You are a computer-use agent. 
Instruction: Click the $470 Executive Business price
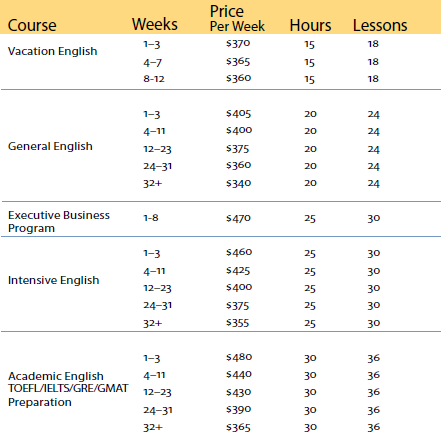pyautogui.click(x=238, y=218)
